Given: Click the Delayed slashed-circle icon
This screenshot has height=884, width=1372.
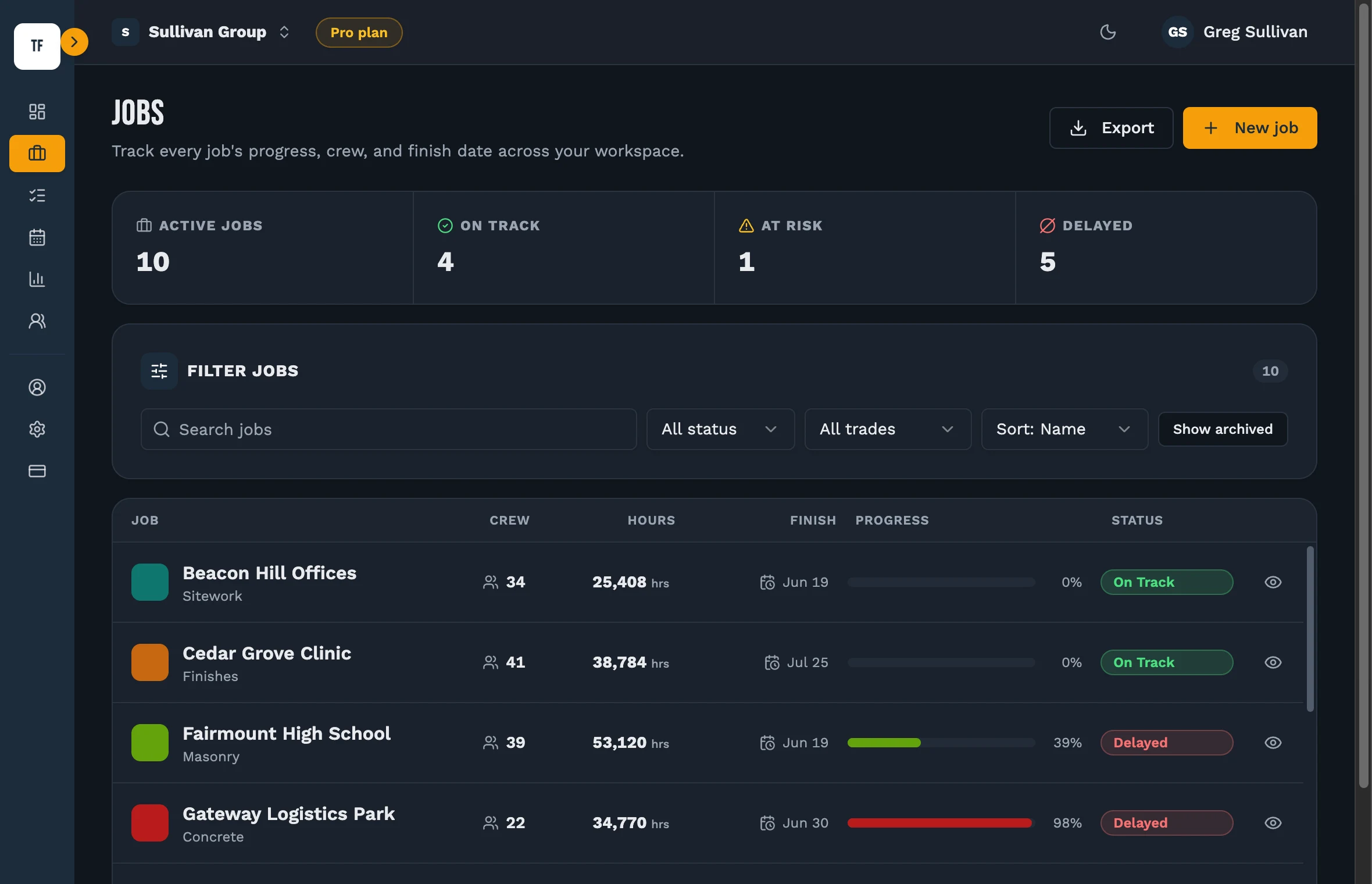Looking at the screenshot, I should click(x=1048, y=226).
